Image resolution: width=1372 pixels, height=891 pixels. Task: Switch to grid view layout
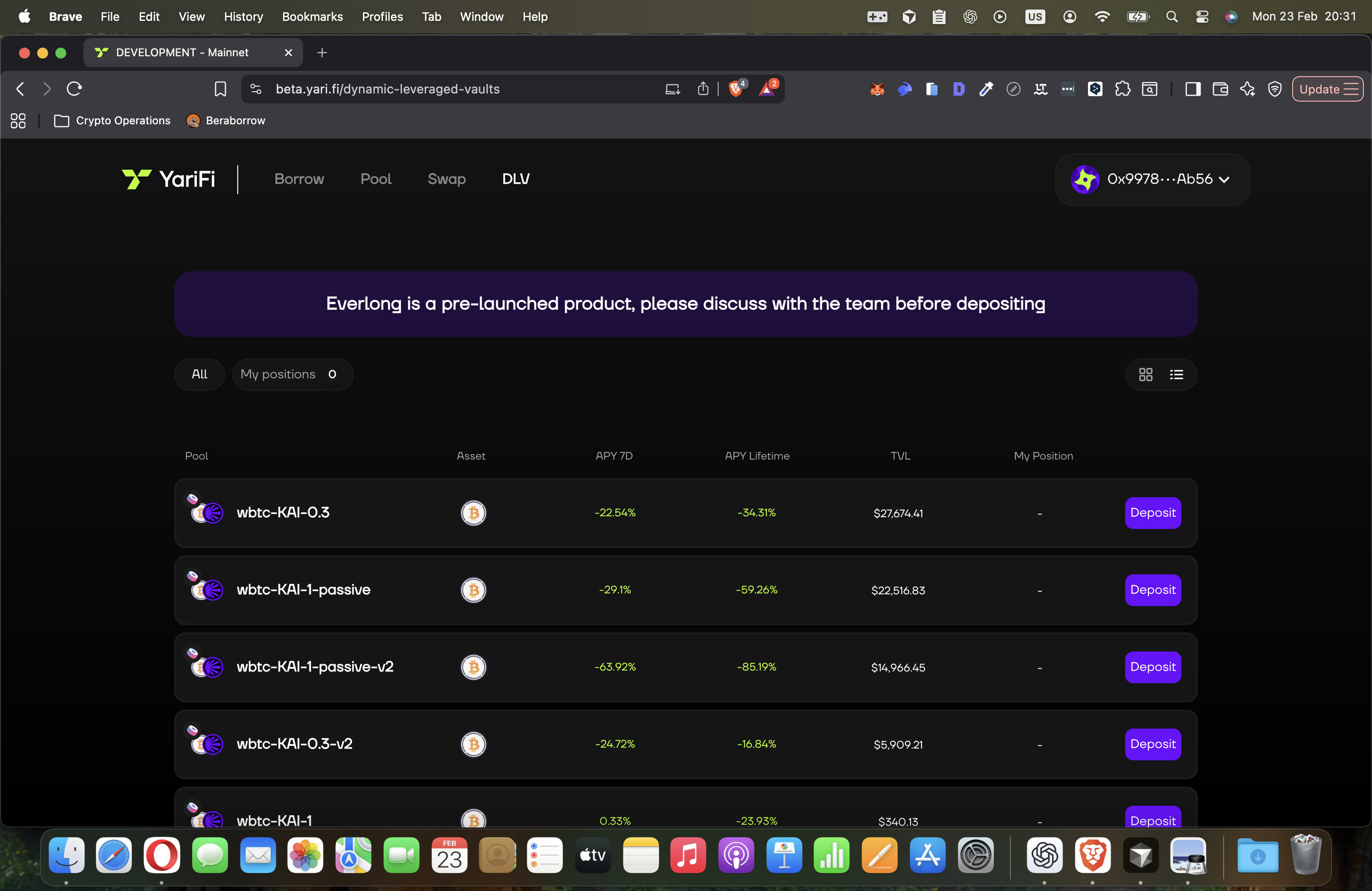click(1146, 375)
